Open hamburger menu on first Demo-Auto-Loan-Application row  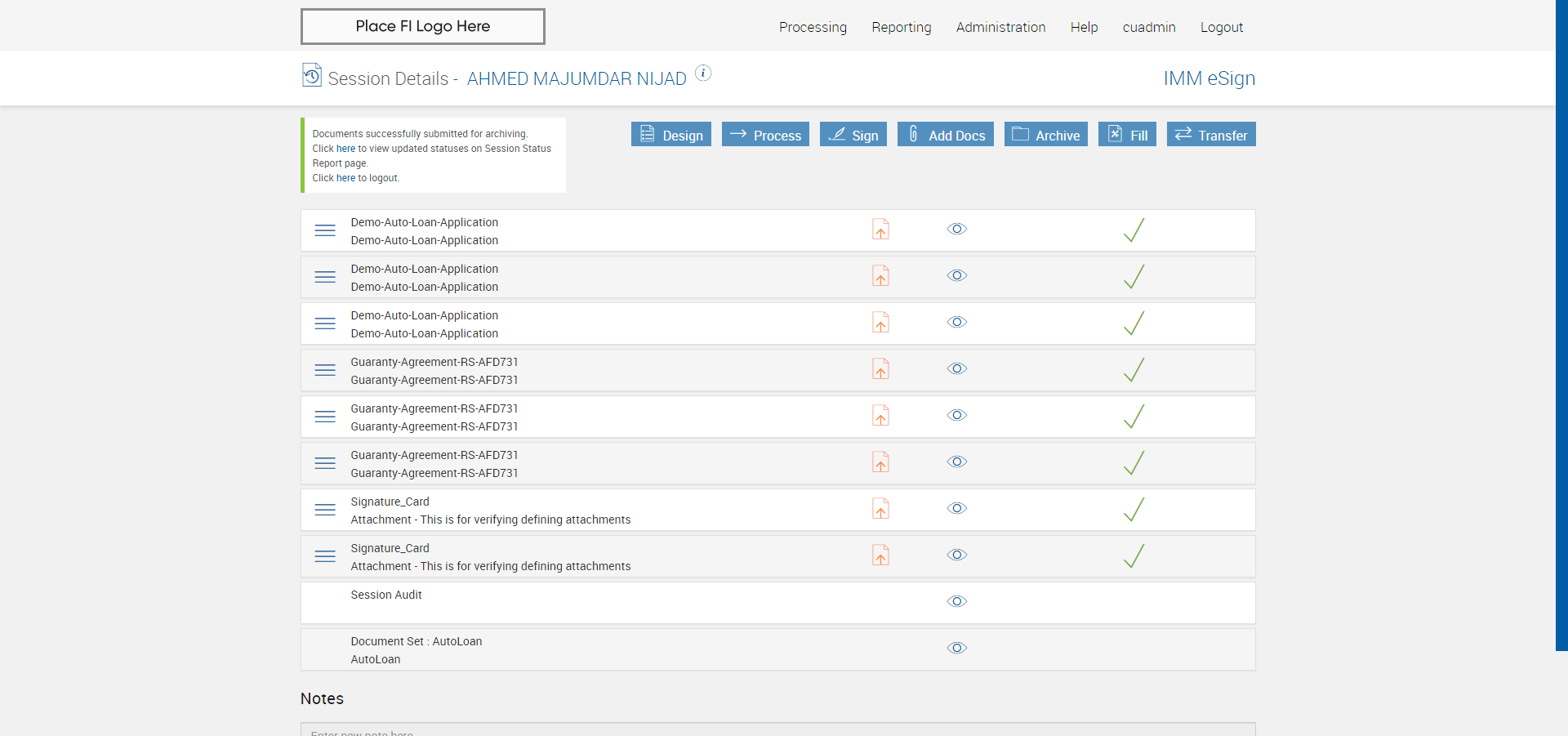click(x=325, y=230)
